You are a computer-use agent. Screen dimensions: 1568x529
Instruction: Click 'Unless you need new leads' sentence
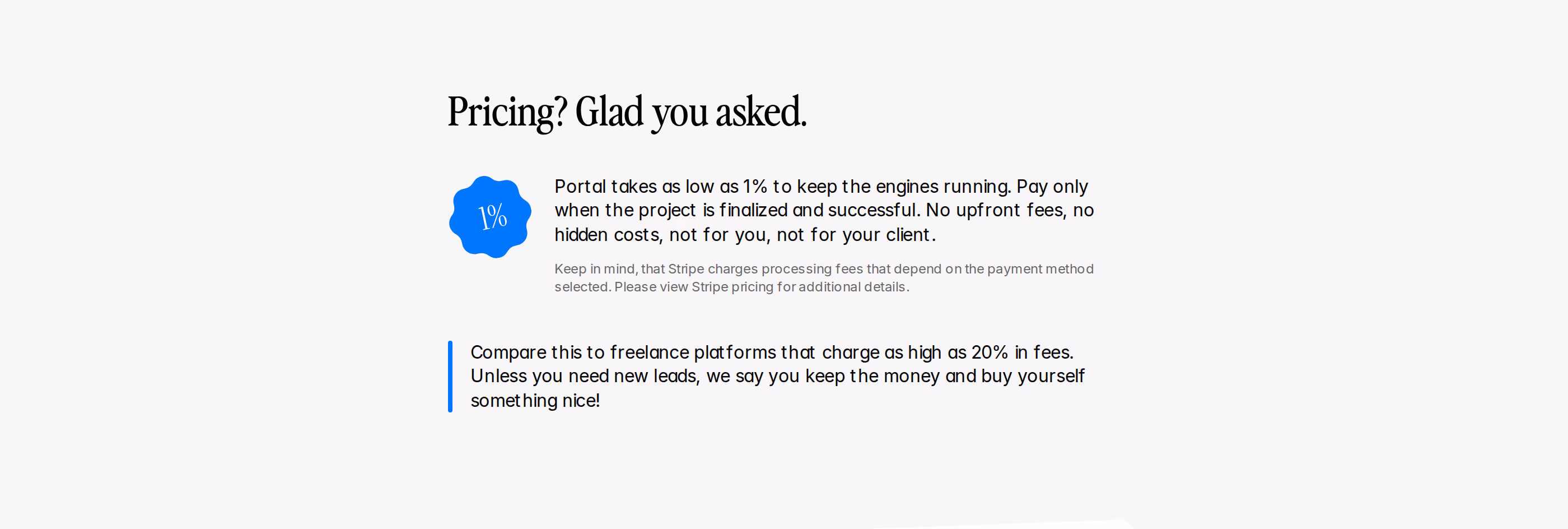[x=583, y=376]
